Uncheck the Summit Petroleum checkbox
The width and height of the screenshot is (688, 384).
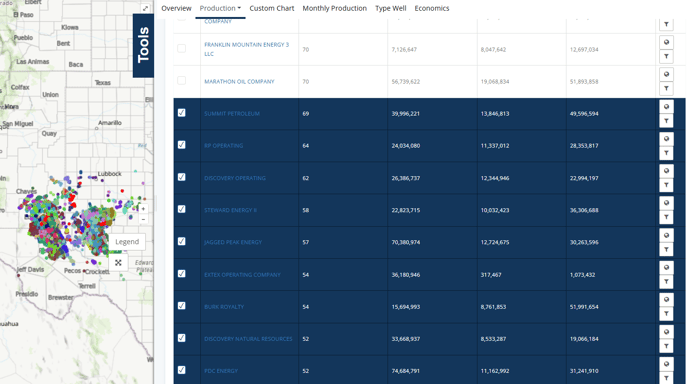click(x=182, y=113)
